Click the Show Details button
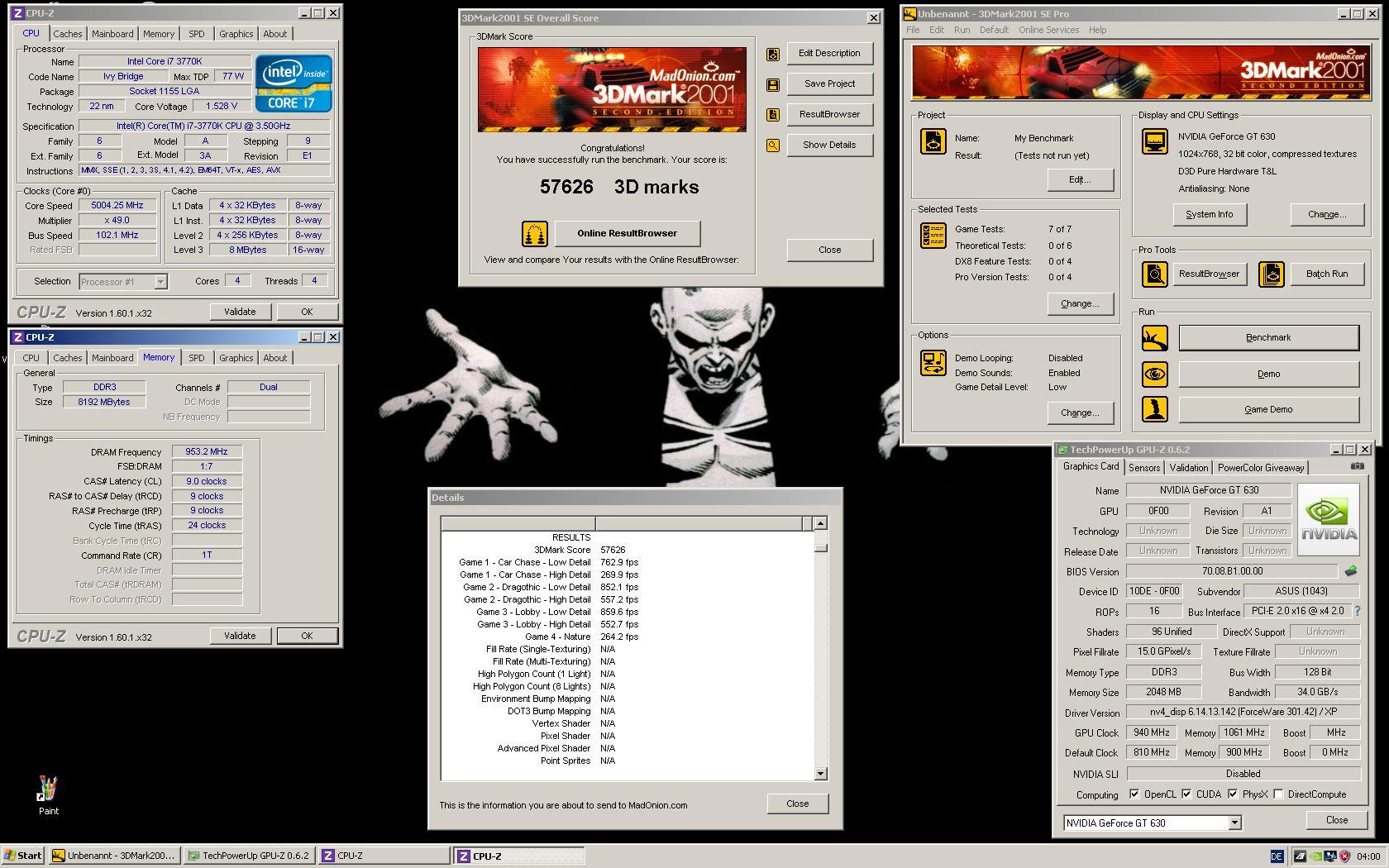Viewport: 1389px width, 868px height. point(829,145)
